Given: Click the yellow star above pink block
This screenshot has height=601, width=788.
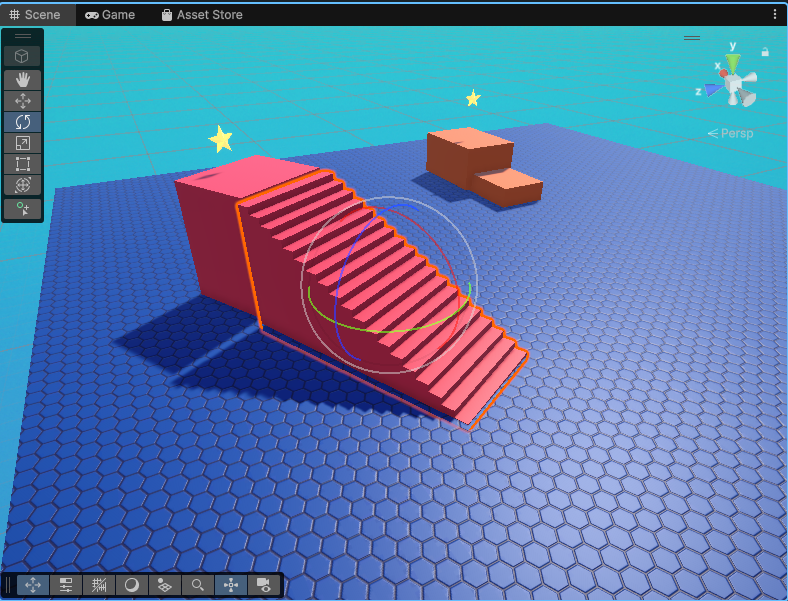Looking at the screenshot, I should (x=221, y=139).
